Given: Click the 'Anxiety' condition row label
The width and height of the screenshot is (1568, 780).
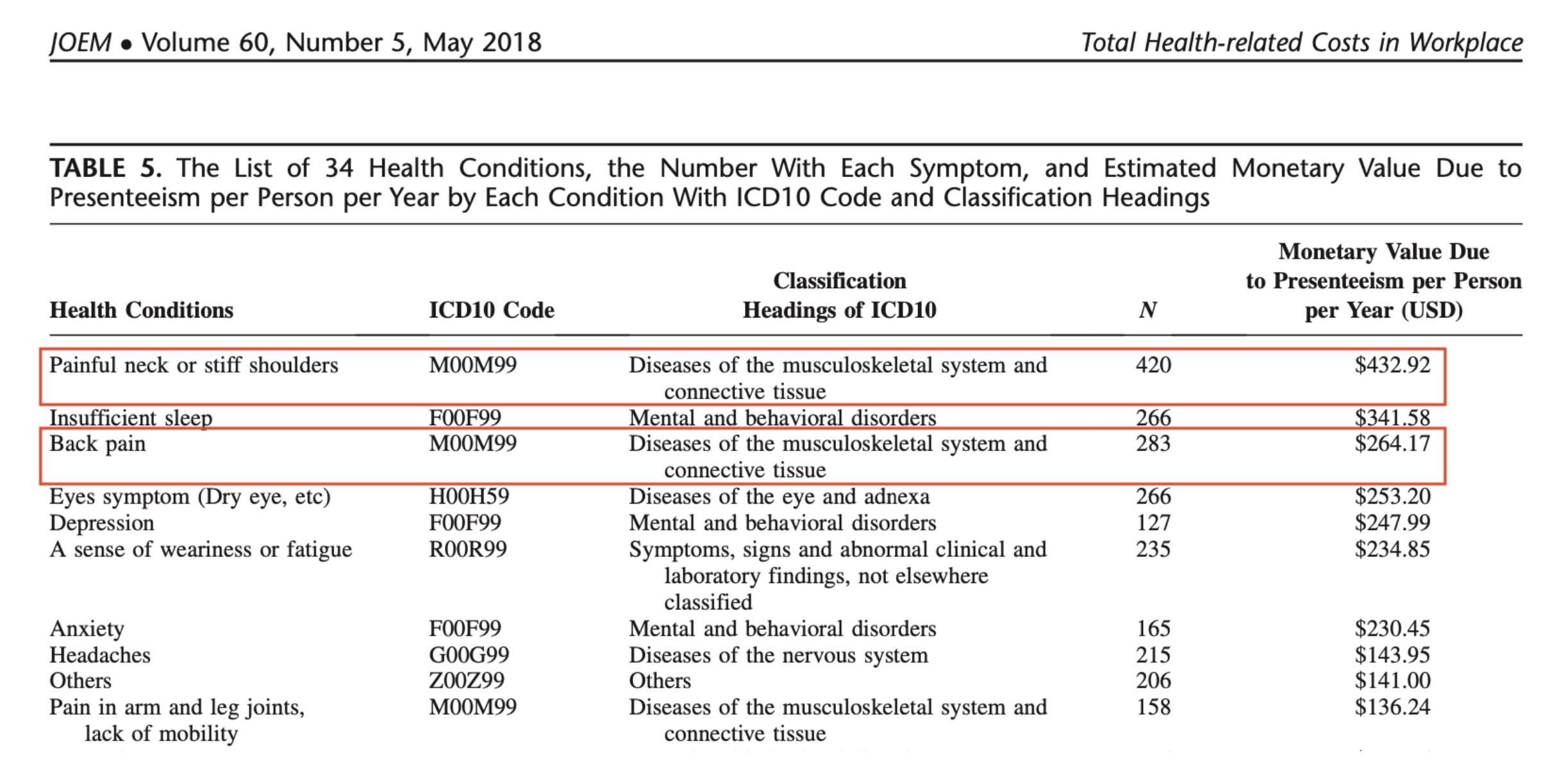Looking at the screenshot, I should click(x=87, y=629).
